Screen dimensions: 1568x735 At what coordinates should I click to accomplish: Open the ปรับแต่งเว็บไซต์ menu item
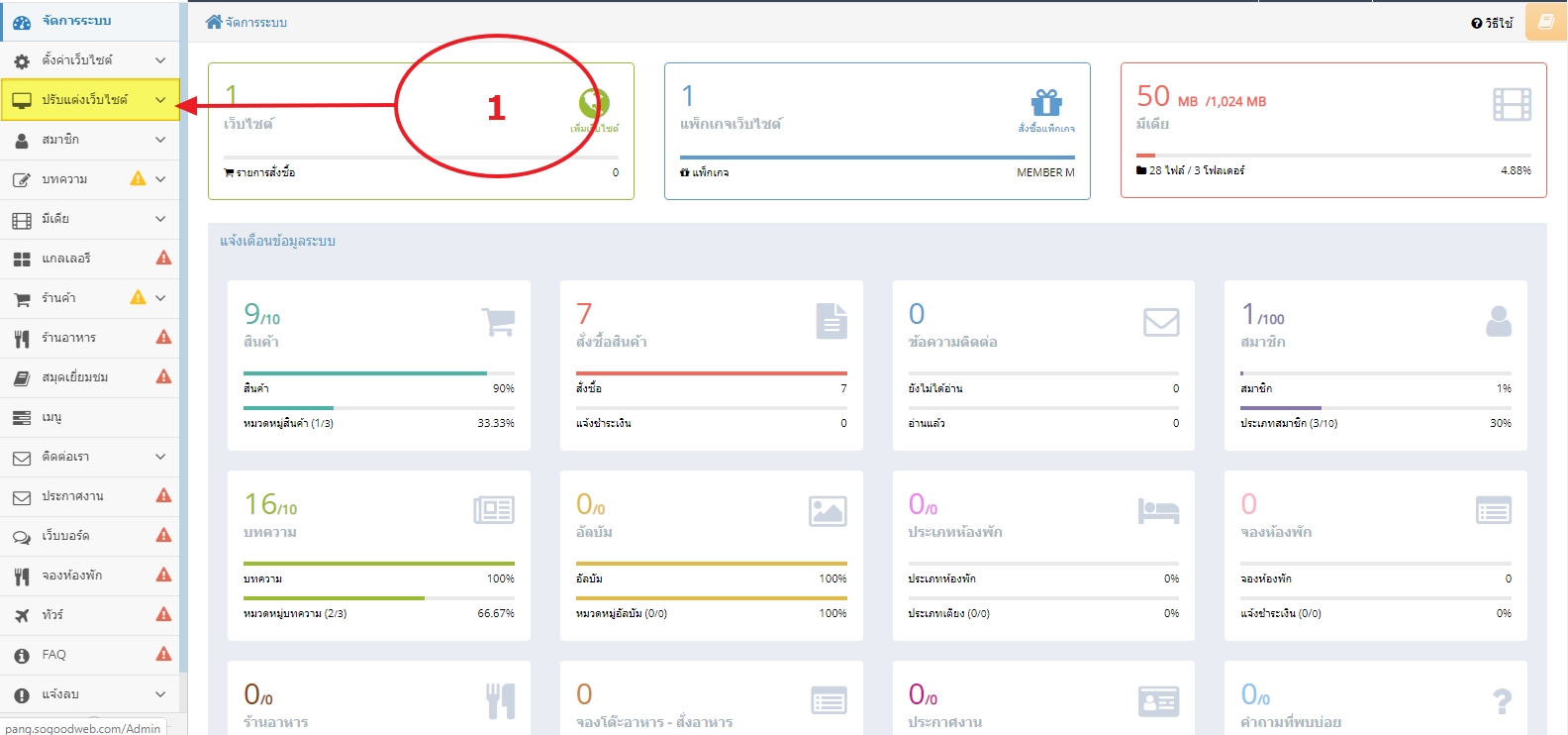coord(89,100)
